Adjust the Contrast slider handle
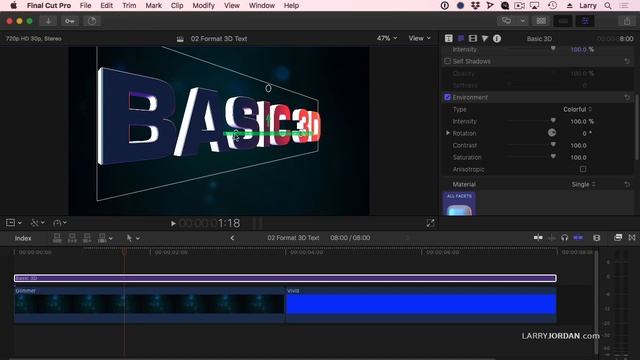640x360 pixels. 553,144
